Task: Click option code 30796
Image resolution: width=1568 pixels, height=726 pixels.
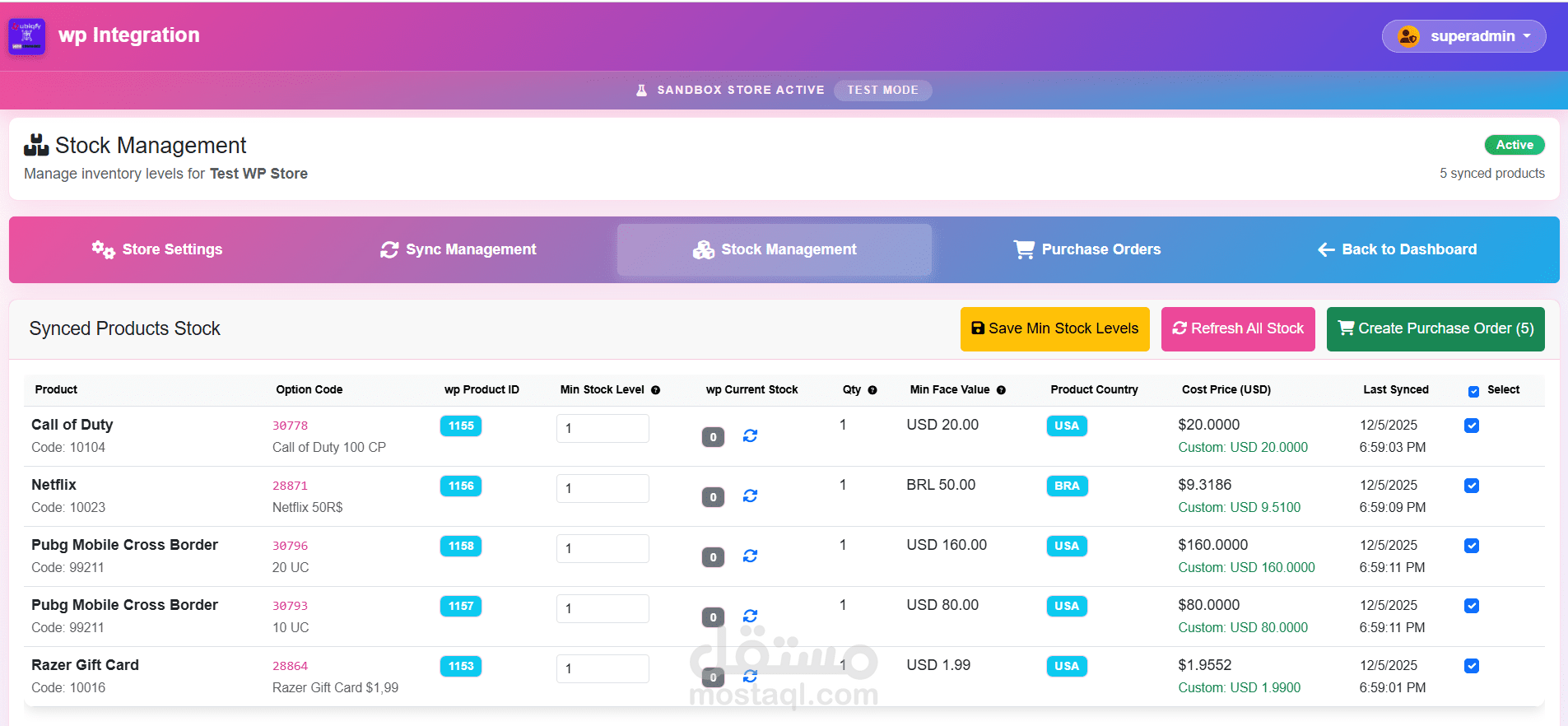Action: [290, 546]
